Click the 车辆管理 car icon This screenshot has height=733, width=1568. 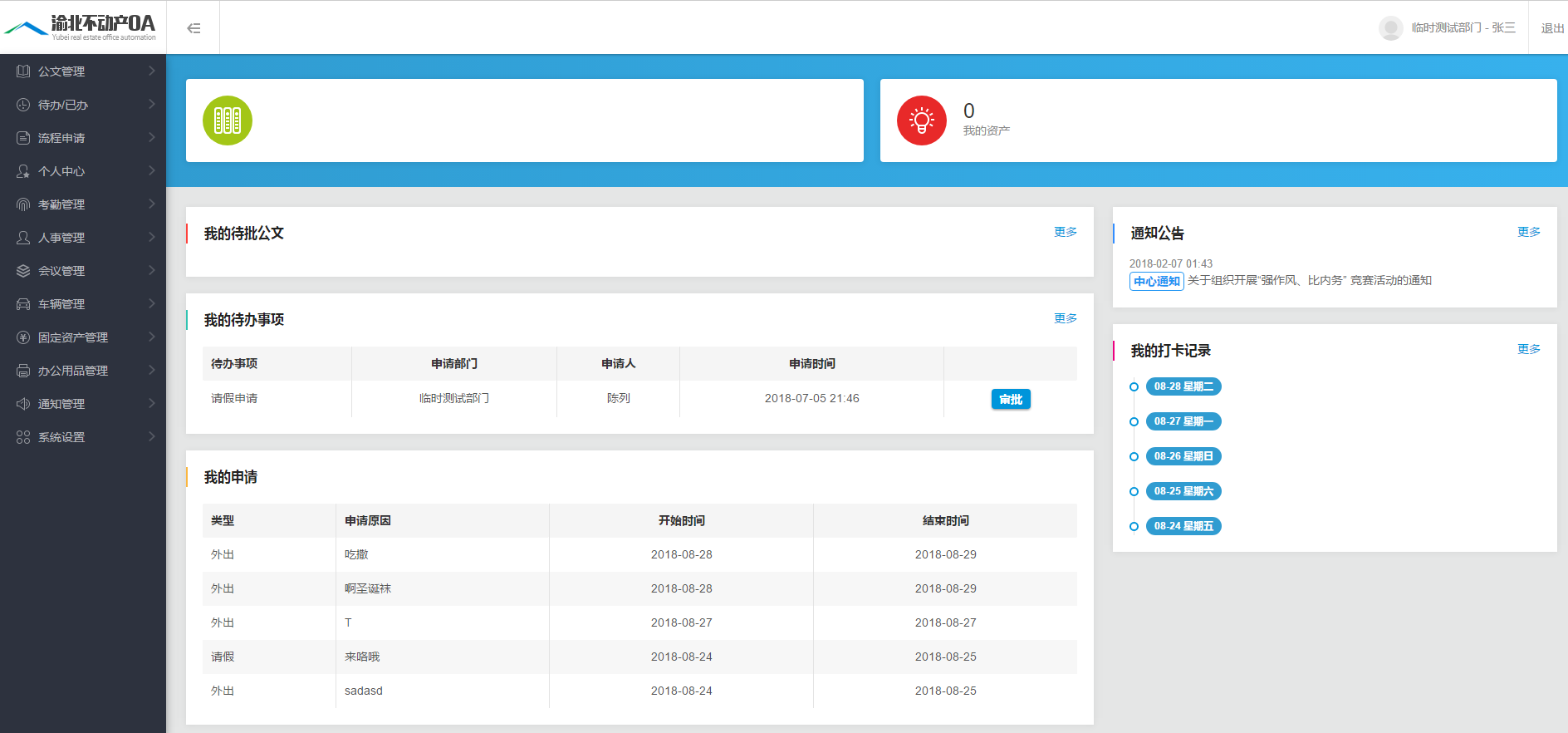click(23, 304)
